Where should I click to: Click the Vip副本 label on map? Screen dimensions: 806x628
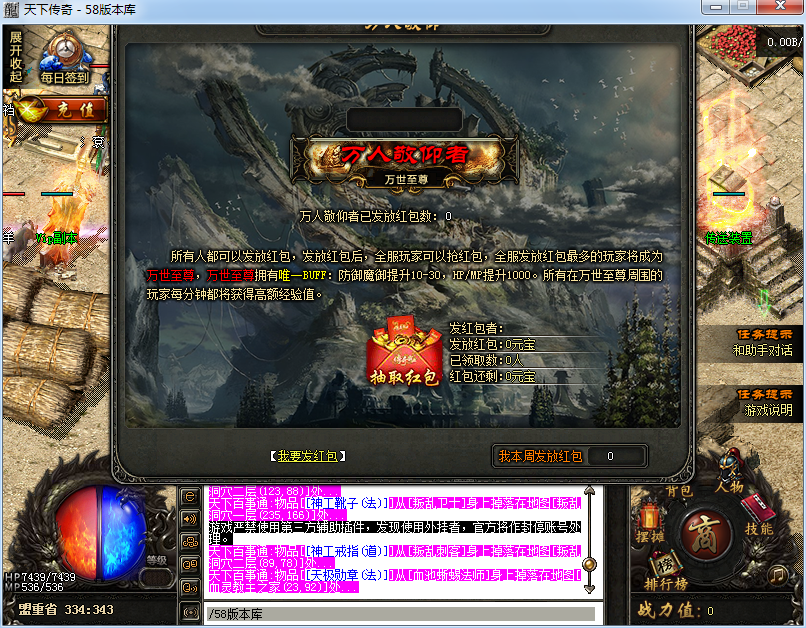coord(57,238)
